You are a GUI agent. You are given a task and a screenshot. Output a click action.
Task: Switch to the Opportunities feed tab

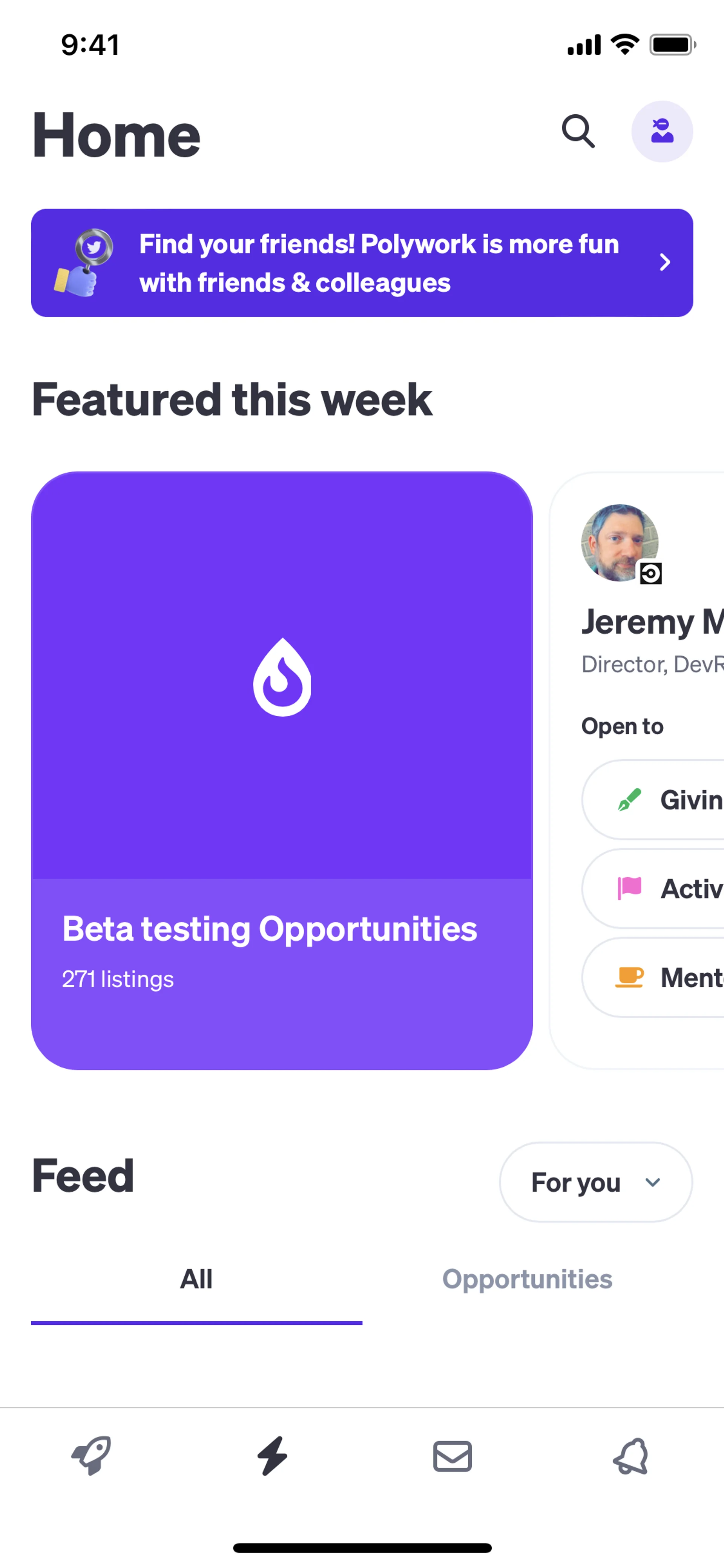coord(527,1279)
